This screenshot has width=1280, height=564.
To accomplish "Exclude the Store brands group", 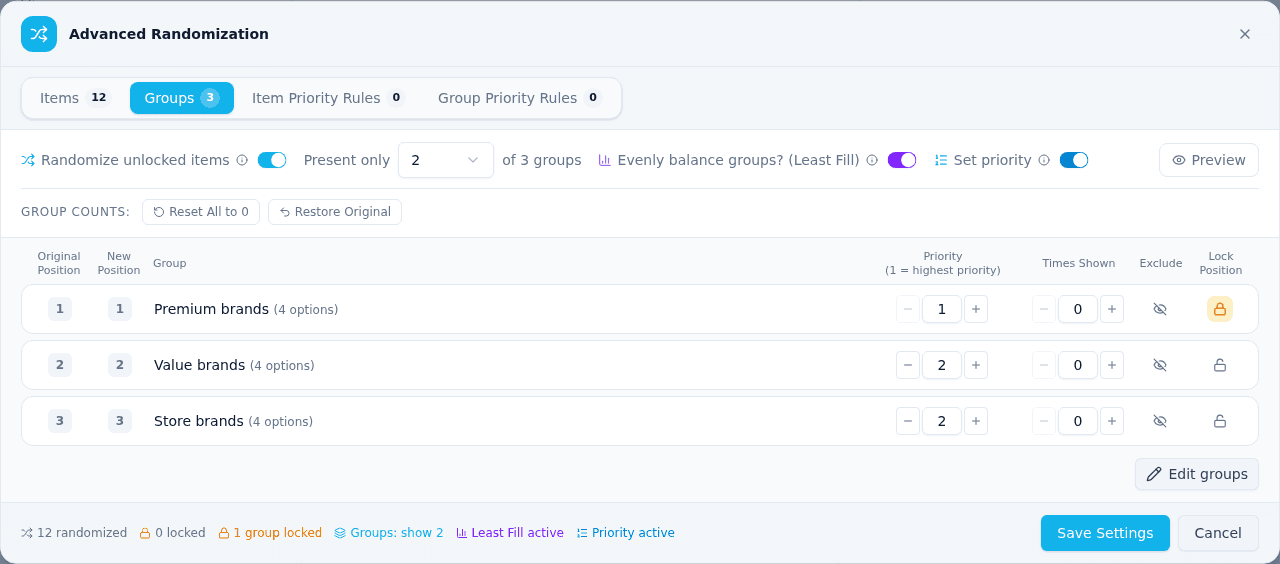I will click(x=1160, y=421).
